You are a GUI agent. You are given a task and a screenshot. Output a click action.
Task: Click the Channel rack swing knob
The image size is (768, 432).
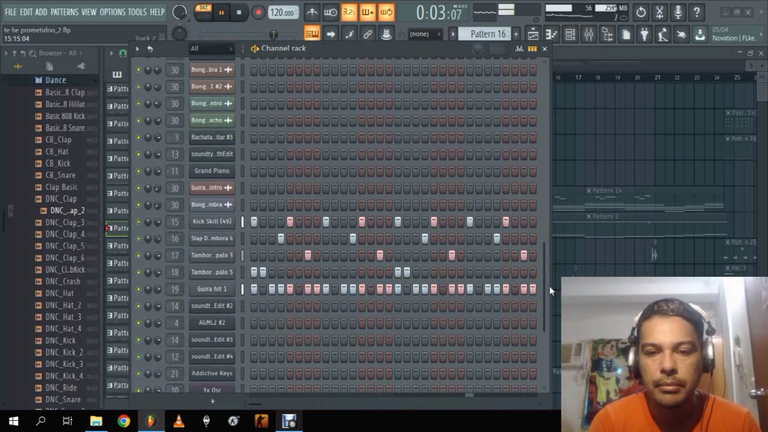(478, 48)
